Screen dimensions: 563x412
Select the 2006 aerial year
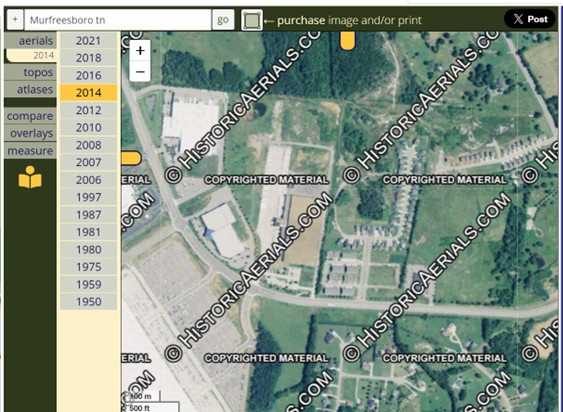[x=88, y=180]
